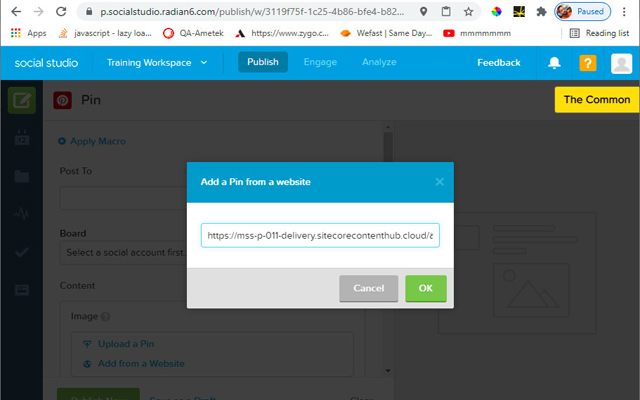Click the clipboard icon in address bar
The width and height of the screenshot is (640, 400).
[446, 12]
